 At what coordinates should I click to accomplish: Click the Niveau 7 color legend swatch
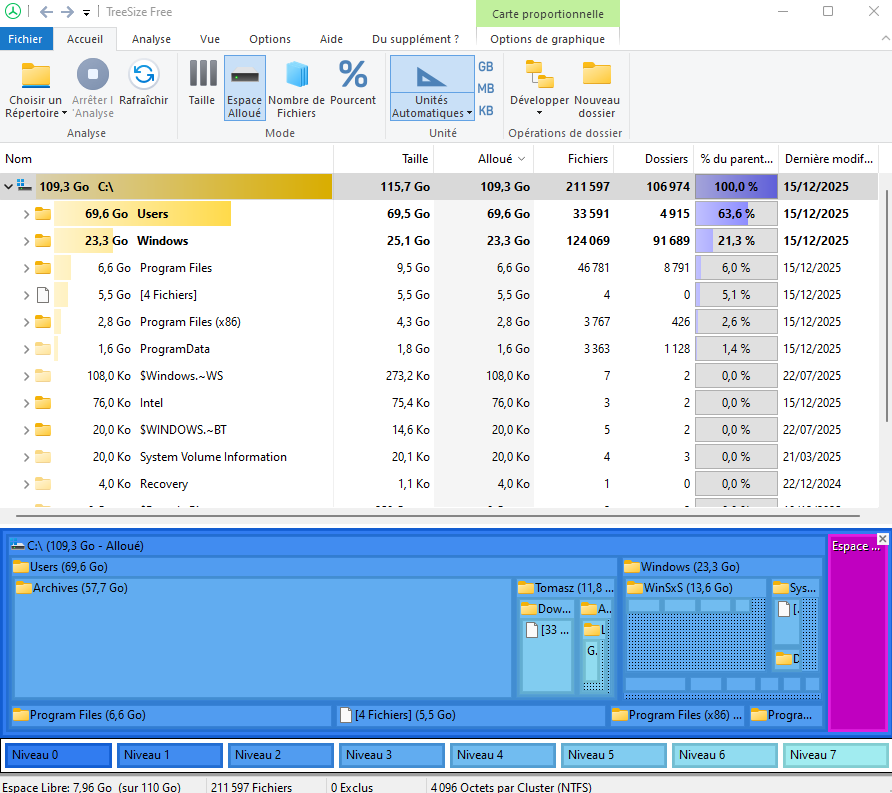click(x=836, y=755)
